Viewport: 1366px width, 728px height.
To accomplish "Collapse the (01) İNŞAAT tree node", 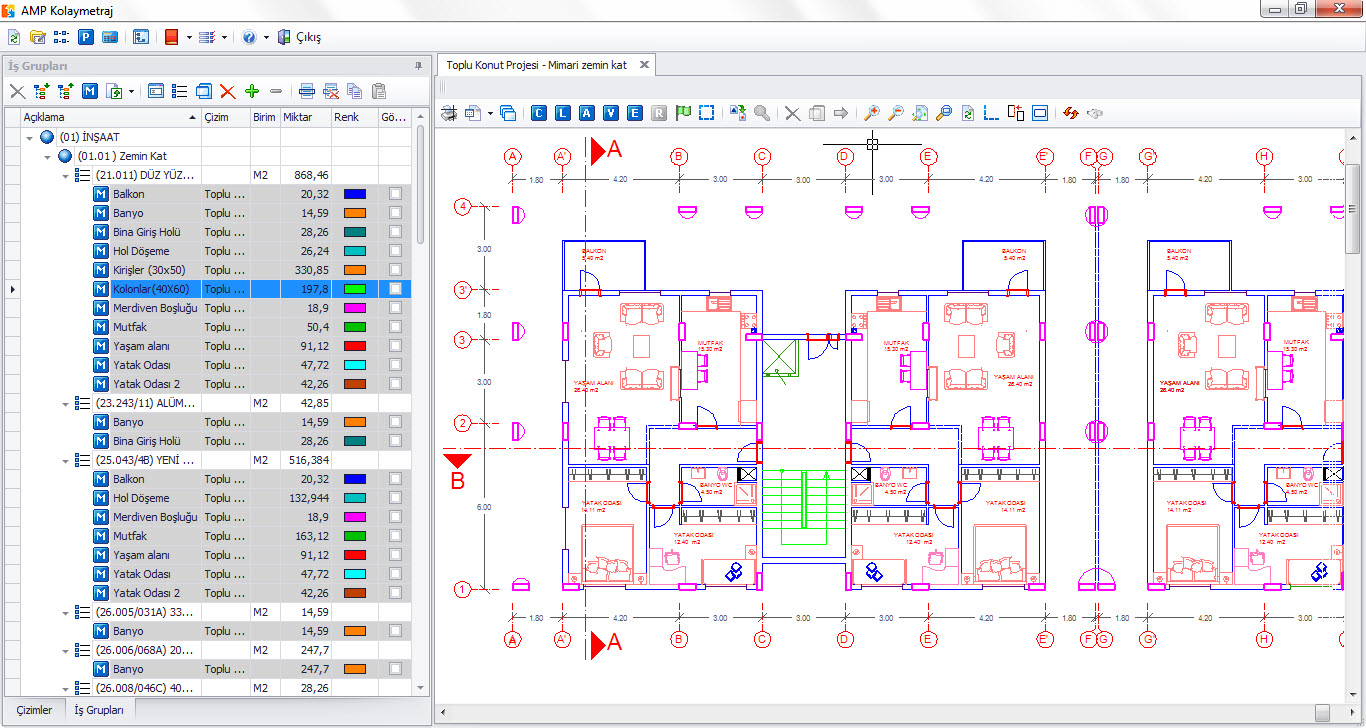I will click(x=30, y=137).
